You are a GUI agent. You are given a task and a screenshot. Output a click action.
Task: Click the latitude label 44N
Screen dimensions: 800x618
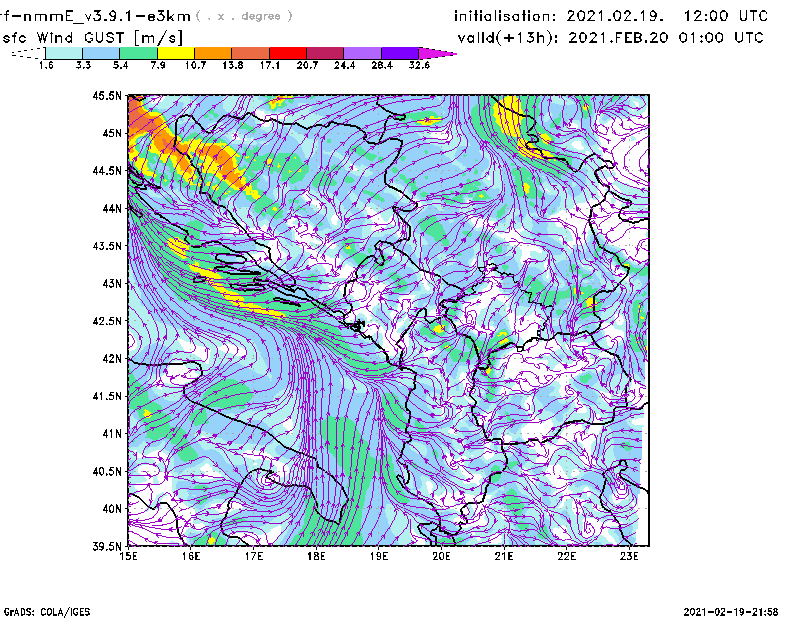click(x=112, y=208)
